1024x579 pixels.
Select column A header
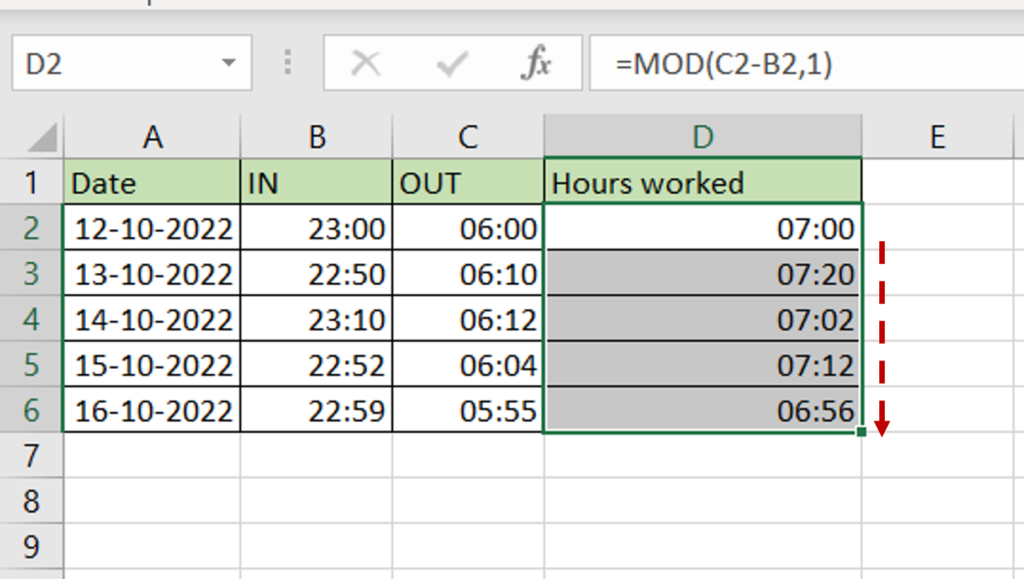[152, 137]
